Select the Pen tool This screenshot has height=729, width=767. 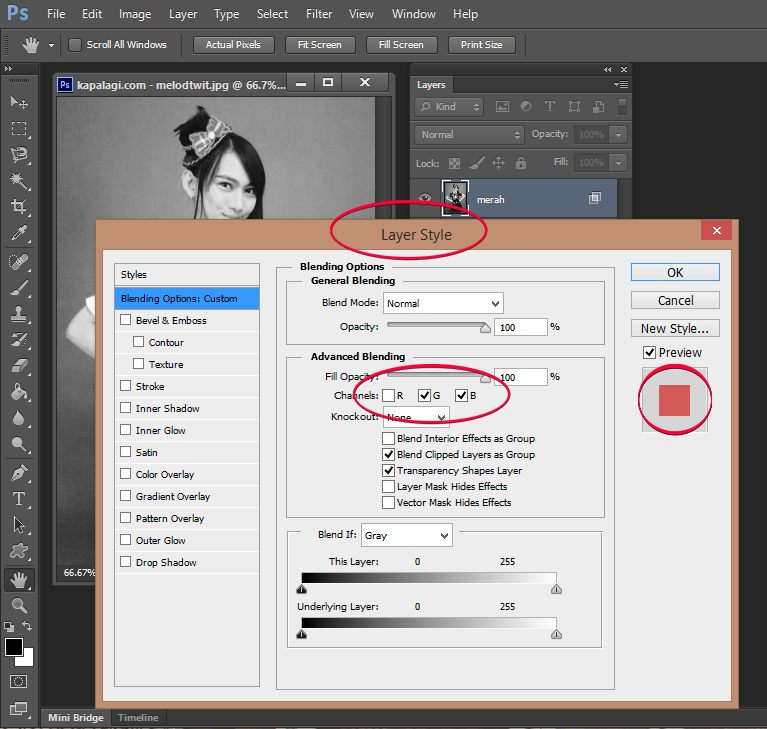[x=19, y=473]
